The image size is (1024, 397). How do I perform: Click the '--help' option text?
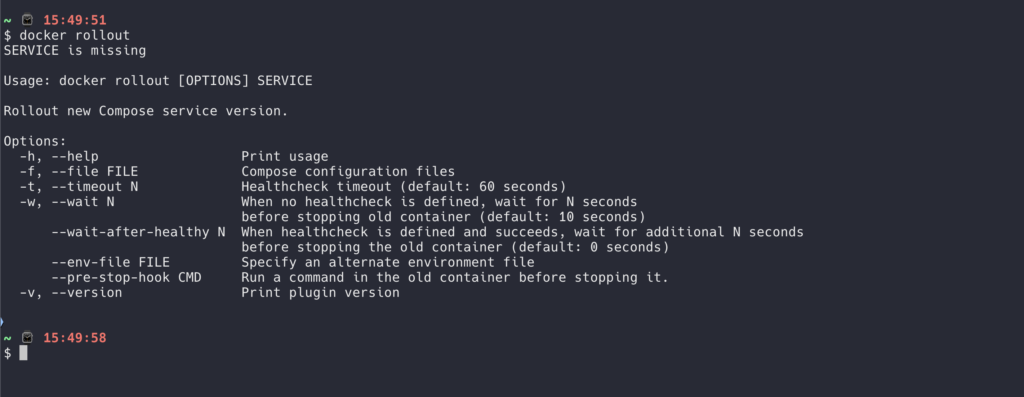[x=75, y=157]
